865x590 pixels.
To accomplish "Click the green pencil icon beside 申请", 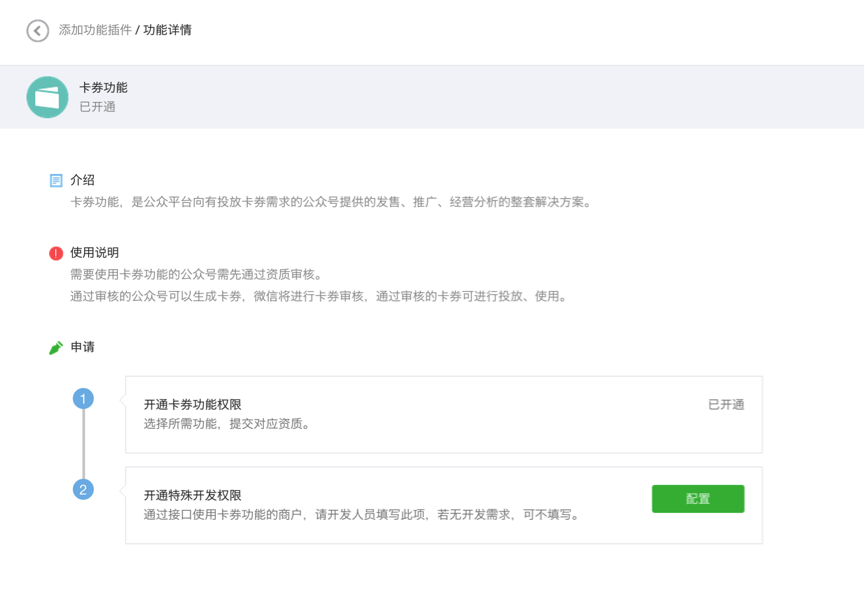I will (x=56, y=347).
